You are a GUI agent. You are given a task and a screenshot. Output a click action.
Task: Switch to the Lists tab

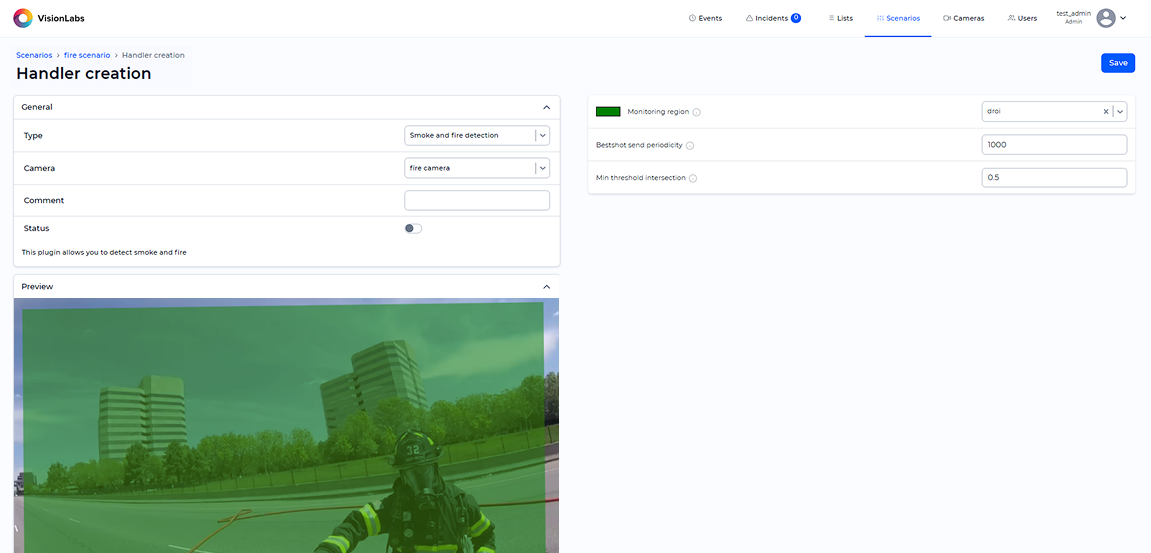pyautogui.click(x=840, y=18)
